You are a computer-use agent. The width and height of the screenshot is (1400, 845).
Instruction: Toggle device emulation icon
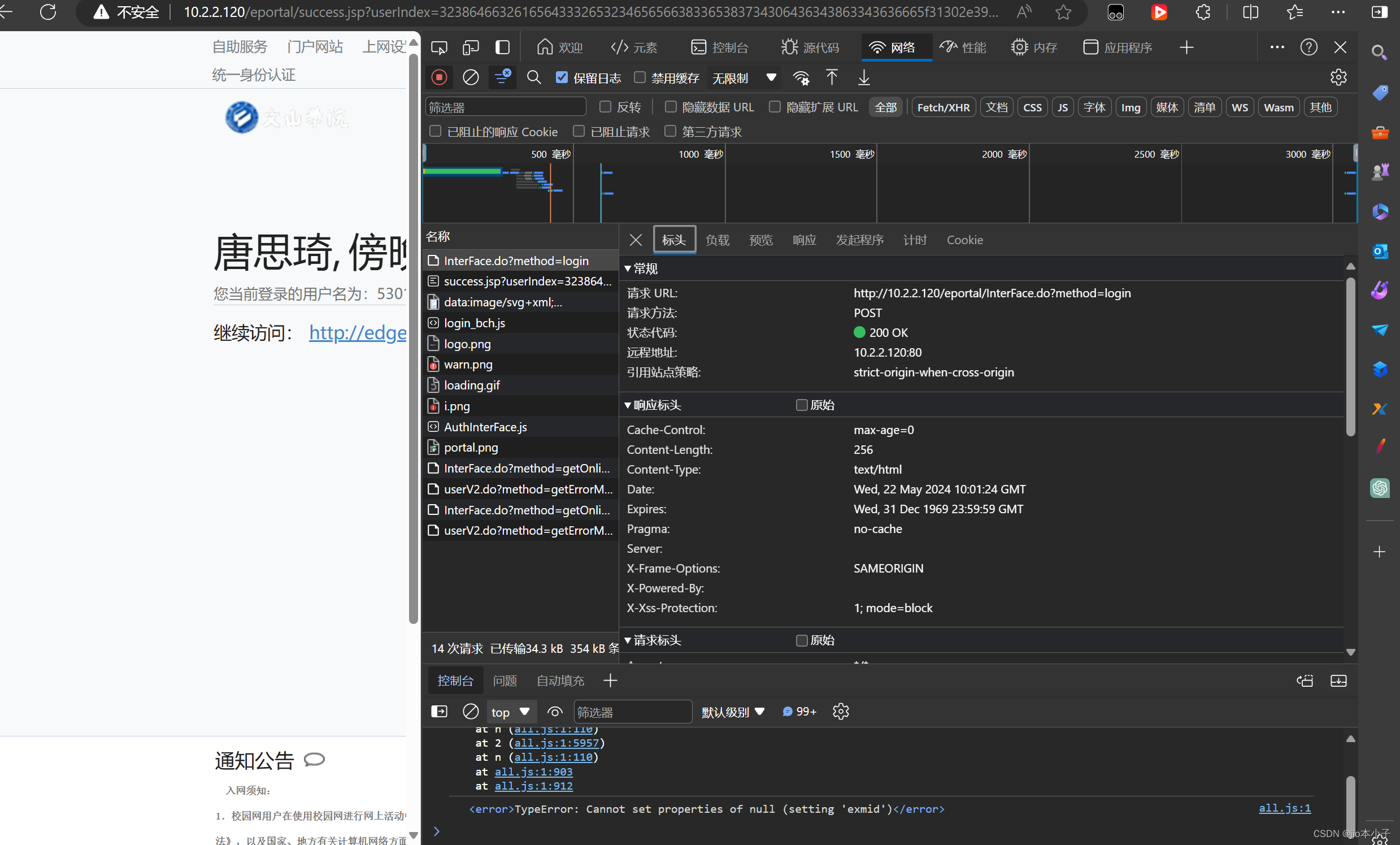point(471,47)
